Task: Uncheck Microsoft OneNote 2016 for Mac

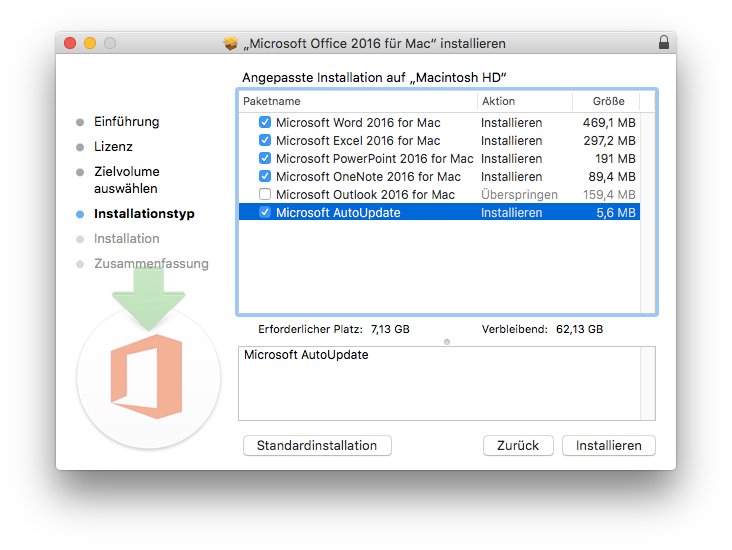Action: click(265, 176)
